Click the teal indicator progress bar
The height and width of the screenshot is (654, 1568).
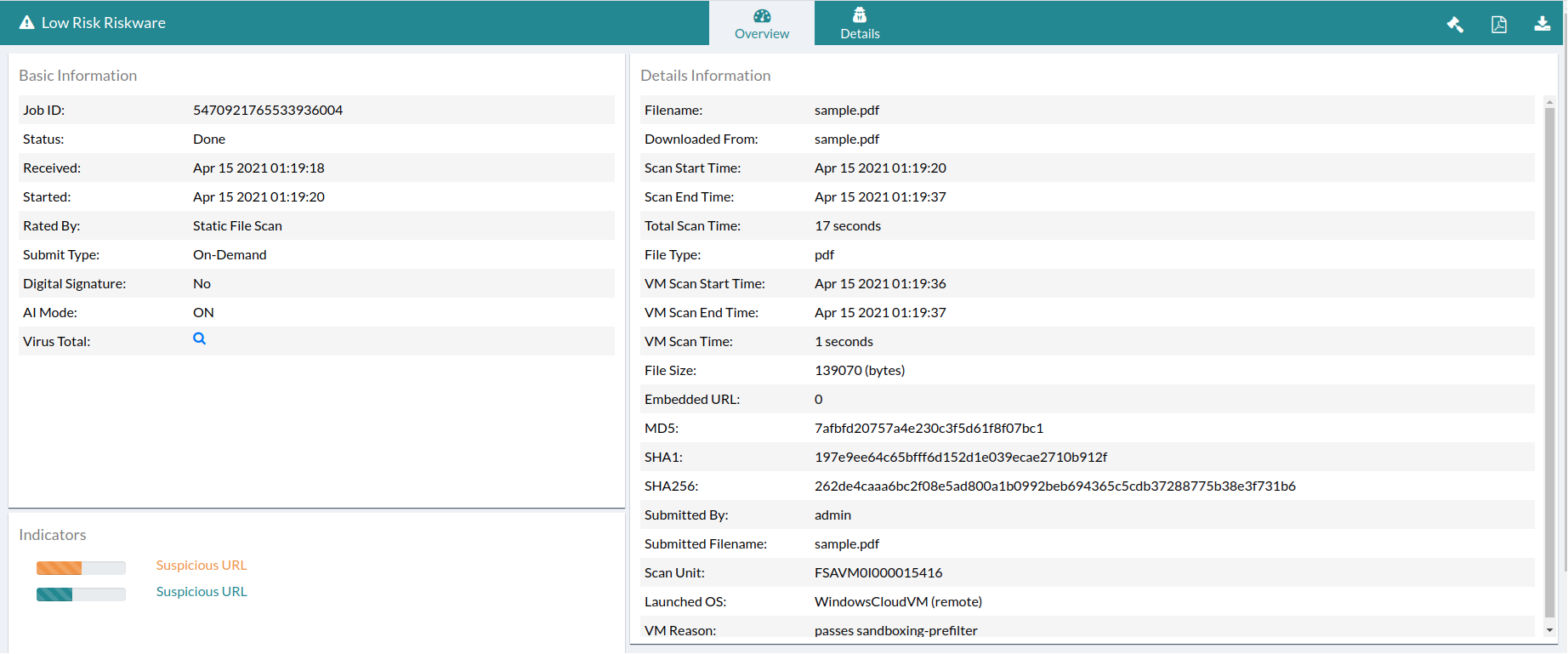click(x=81, y=594)
